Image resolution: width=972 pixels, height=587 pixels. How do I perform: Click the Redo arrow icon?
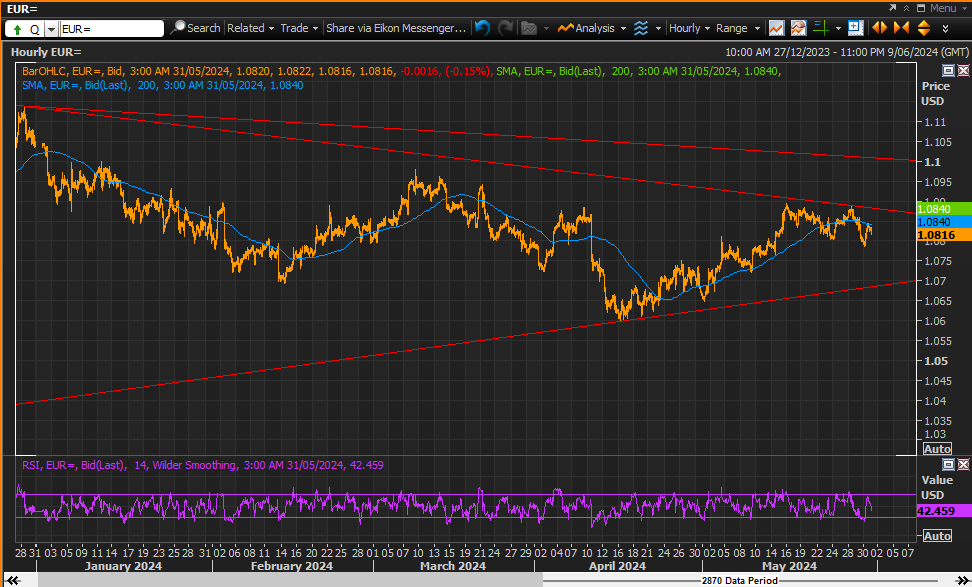coord(505,28)
